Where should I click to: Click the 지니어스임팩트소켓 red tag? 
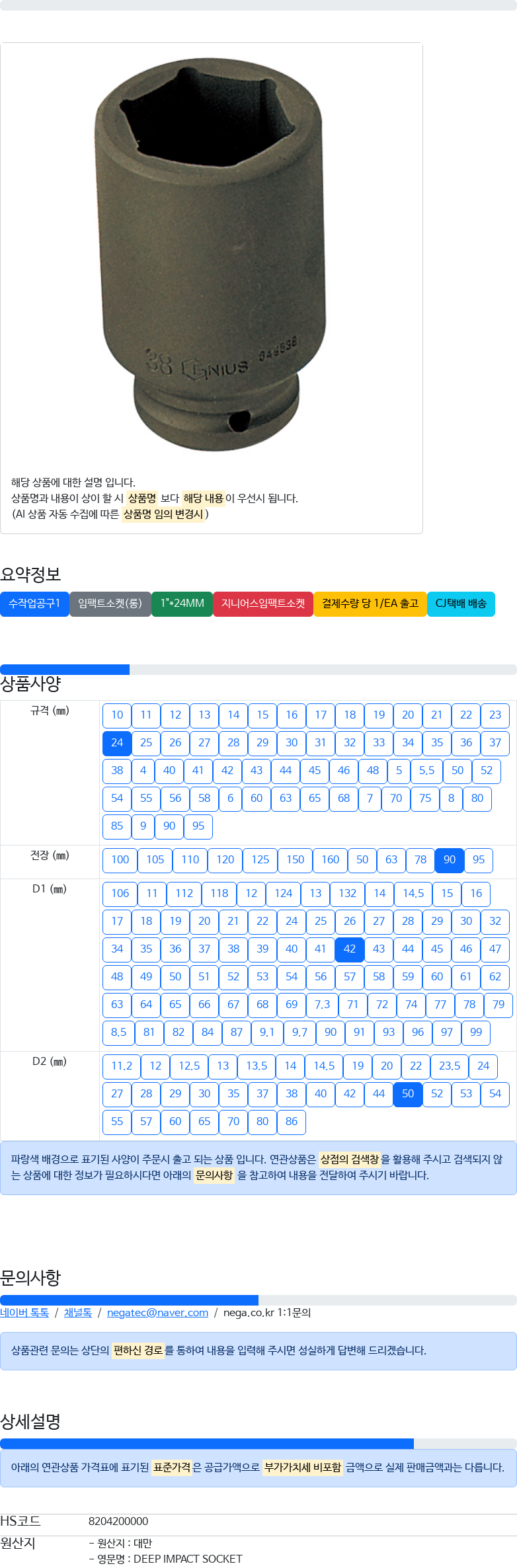(x=263, y=604)
